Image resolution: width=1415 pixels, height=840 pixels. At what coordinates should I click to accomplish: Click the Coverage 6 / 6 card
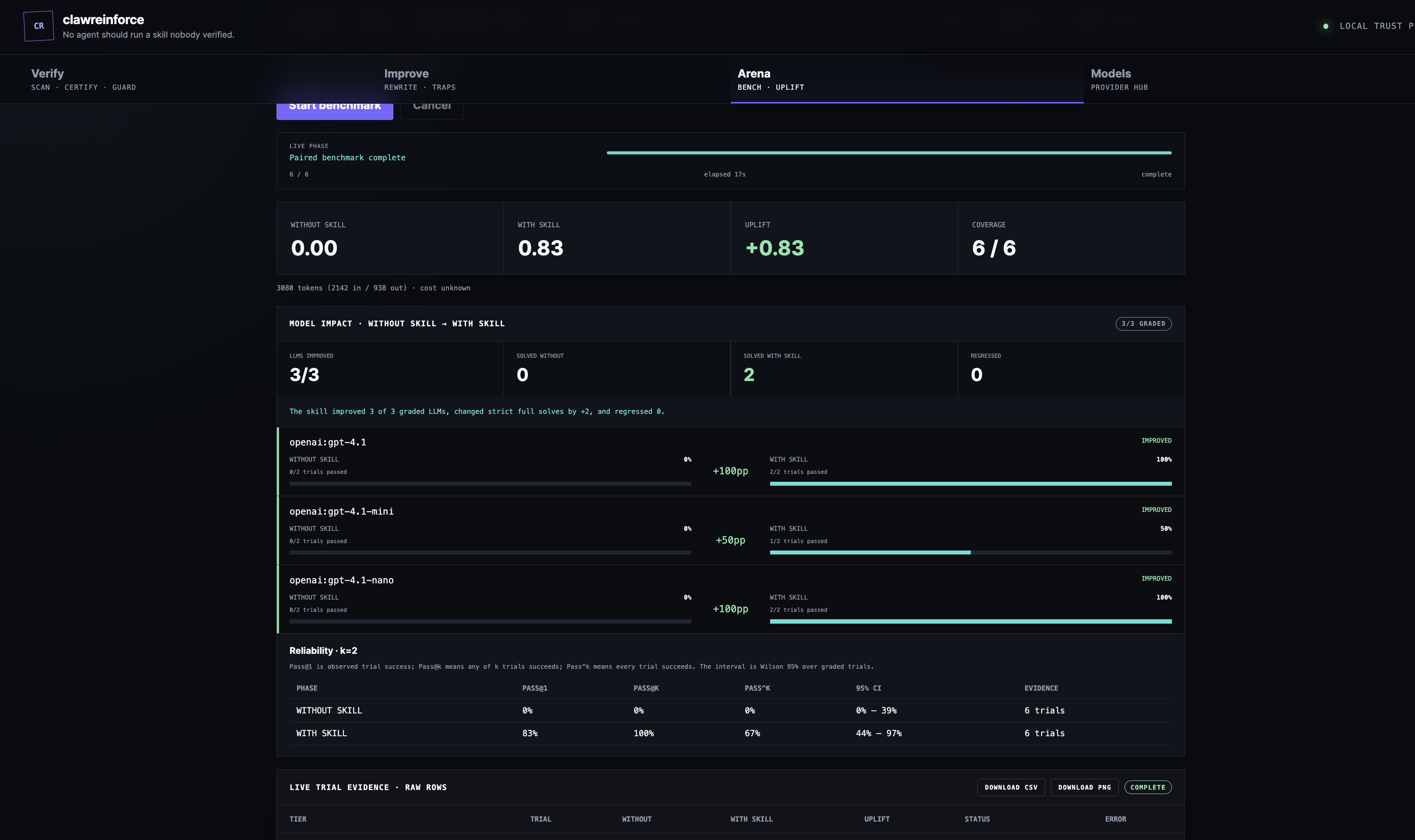pos(1071,238)
